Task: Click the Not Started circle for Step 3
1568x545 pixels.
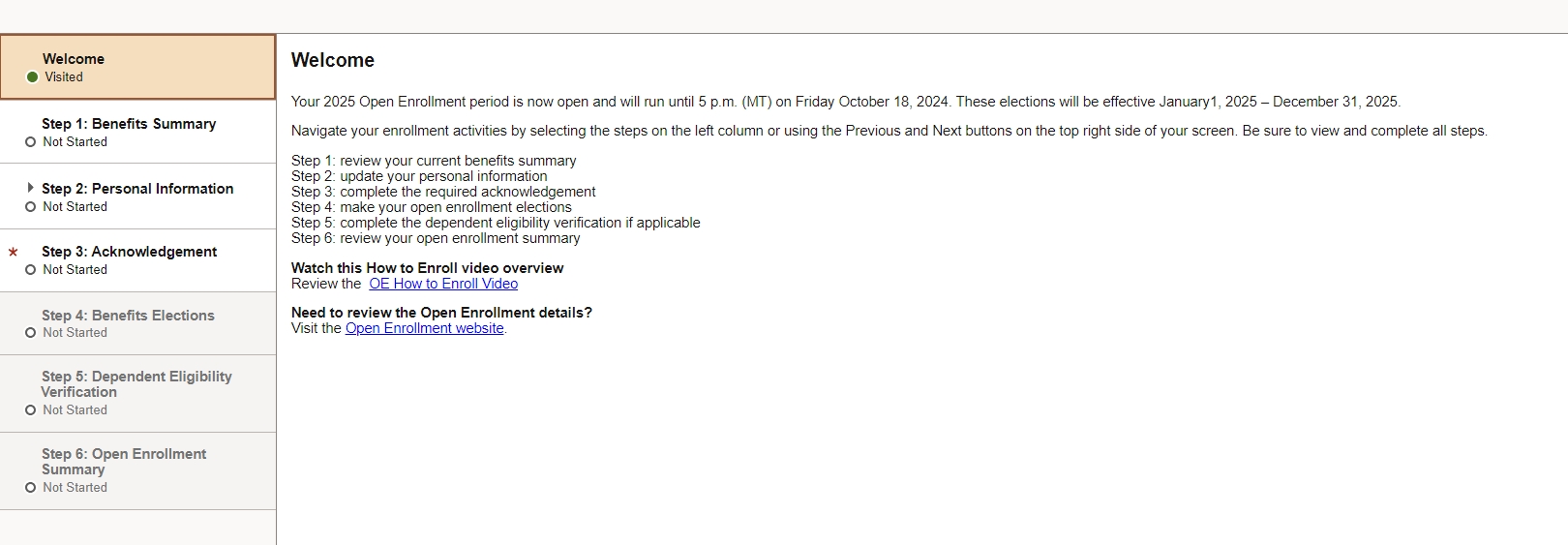Action: (31, 270)
